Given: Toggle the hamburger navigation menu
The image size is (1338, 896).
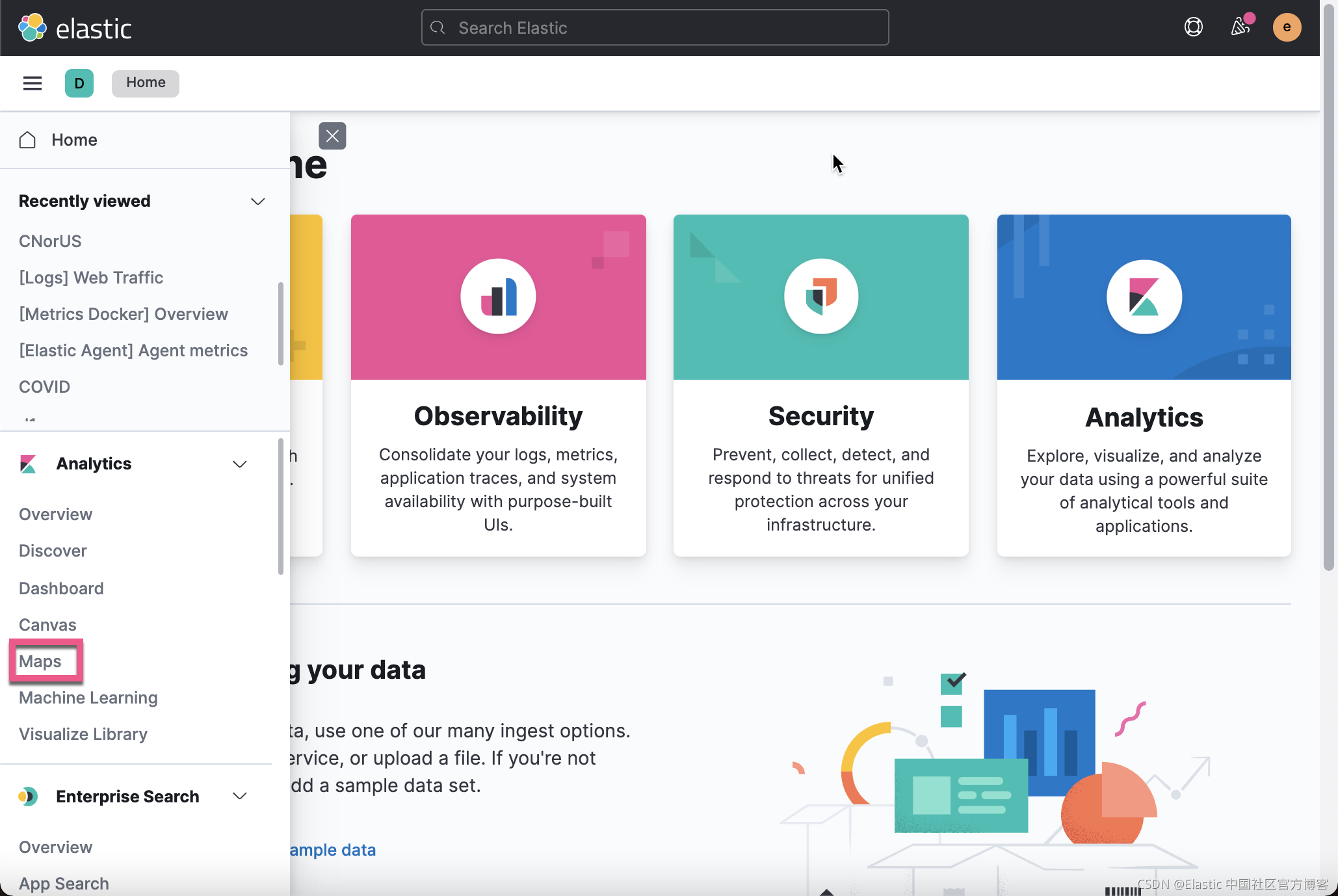Looking at the screenshot, I should (x=33, y=83).
